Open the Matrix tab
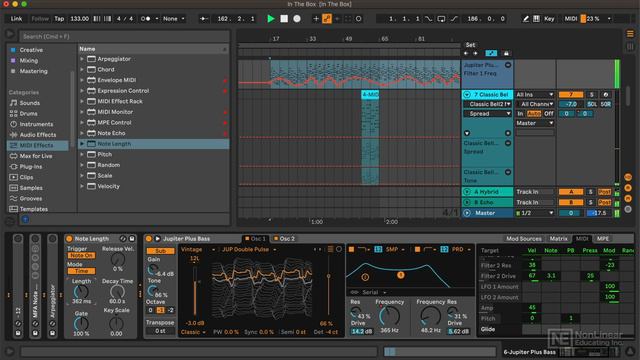640x360 pixels. pos(558,239)
